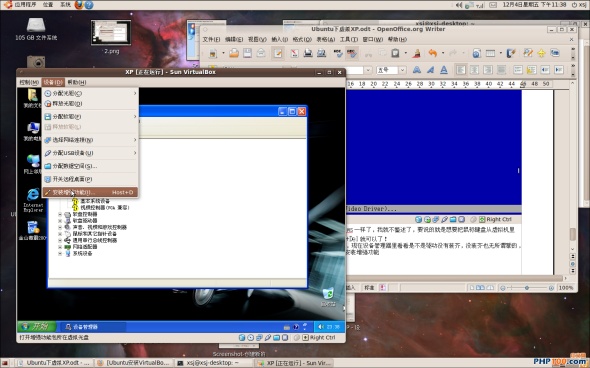Toggle Writer Align Left
This screenshot has width=590, height=368.
point(461,70)
